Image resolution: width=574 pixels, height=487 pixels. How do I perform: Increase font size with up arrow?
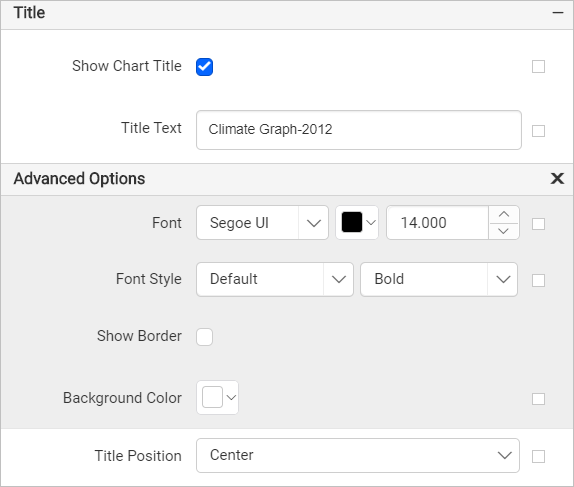504,215
